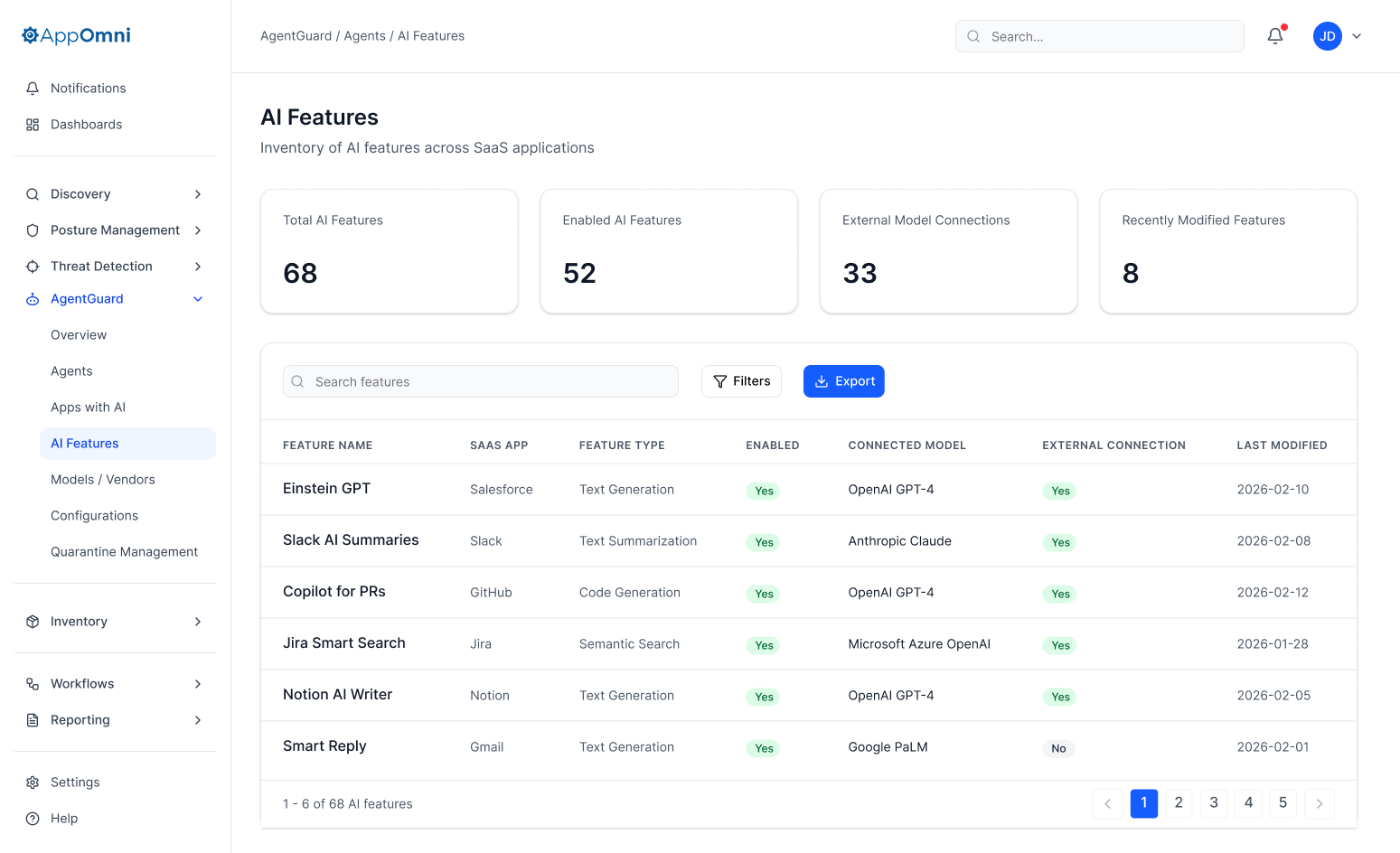The image size is (1400, 853).
Task: Click the AgentGuard icon in the sidebar
Action: (x=33, y=298)
